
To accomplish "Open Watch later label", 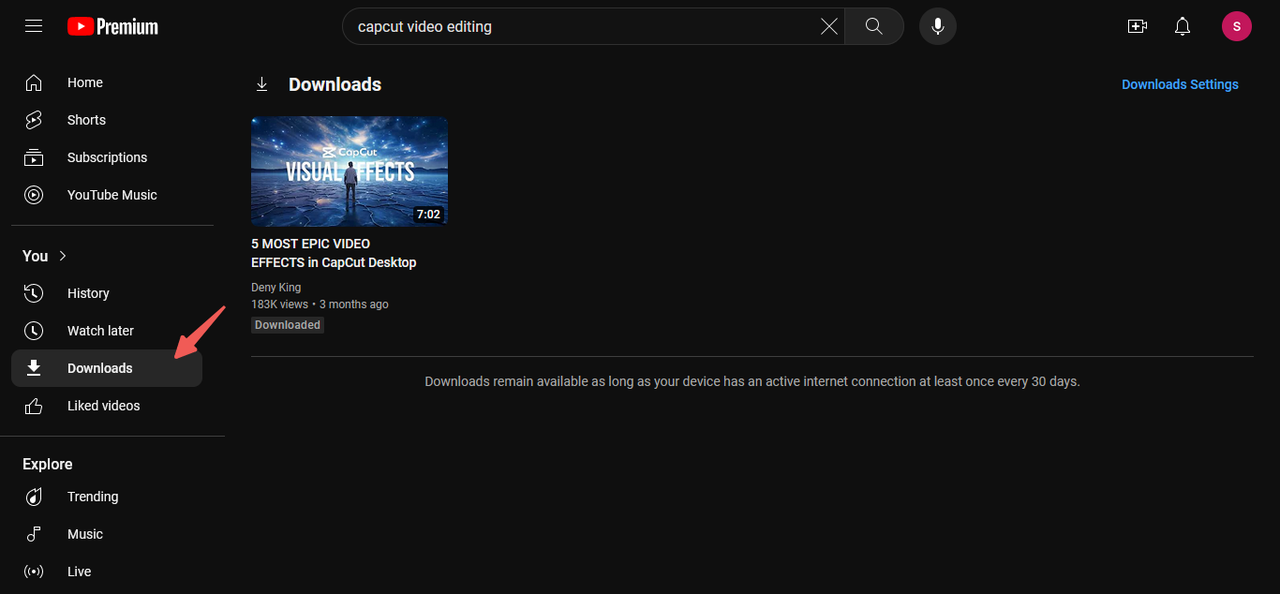I will pos(100,331).
